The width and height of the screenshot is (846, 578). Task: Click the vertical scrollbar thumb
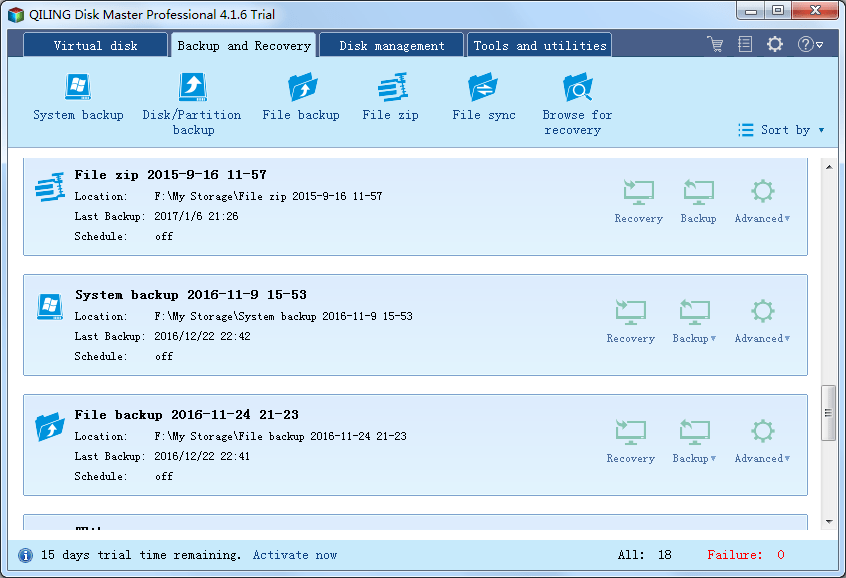829,413
